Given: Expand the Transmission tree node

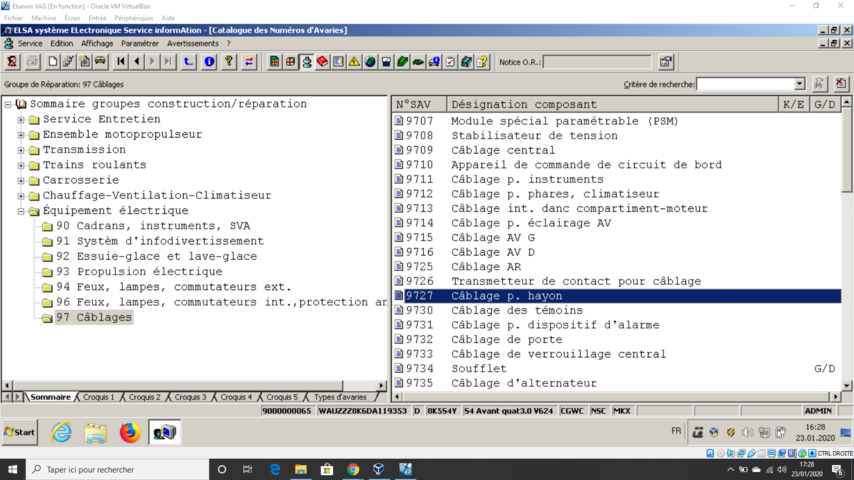Looking at the screenshot, I should [x=21, y=150].
